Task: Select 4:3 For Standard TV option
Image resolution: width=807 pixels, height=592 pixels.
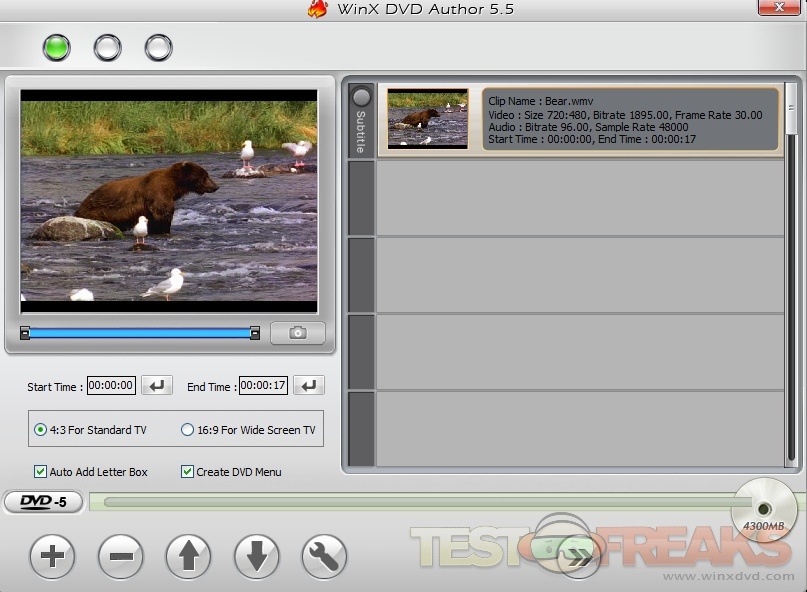Action: pyautogui.click(x=41, y=430)
